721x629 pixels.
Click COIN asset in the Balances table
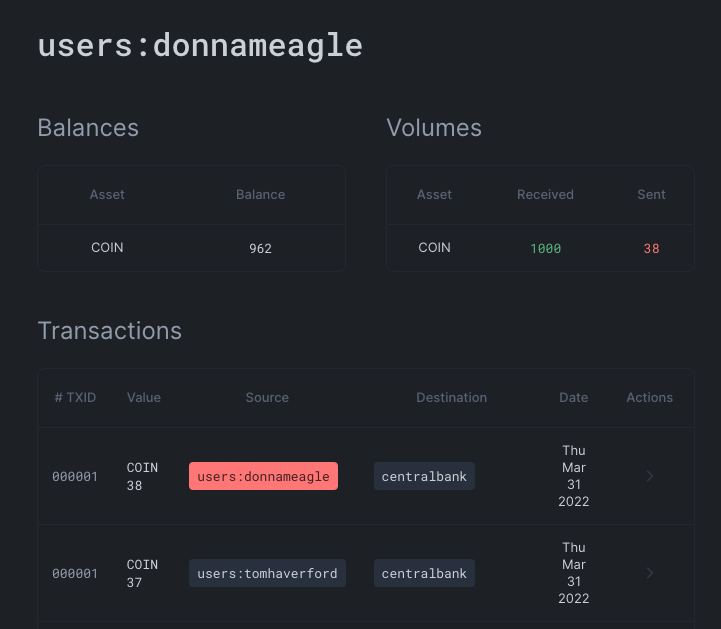107,248
